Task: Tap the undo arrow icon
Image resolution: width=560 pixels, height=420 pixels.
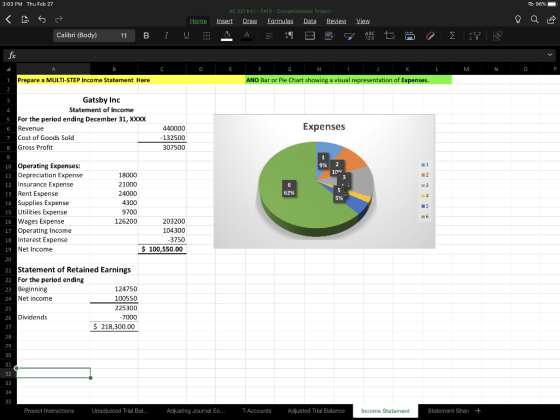Action: pos(42,20)
